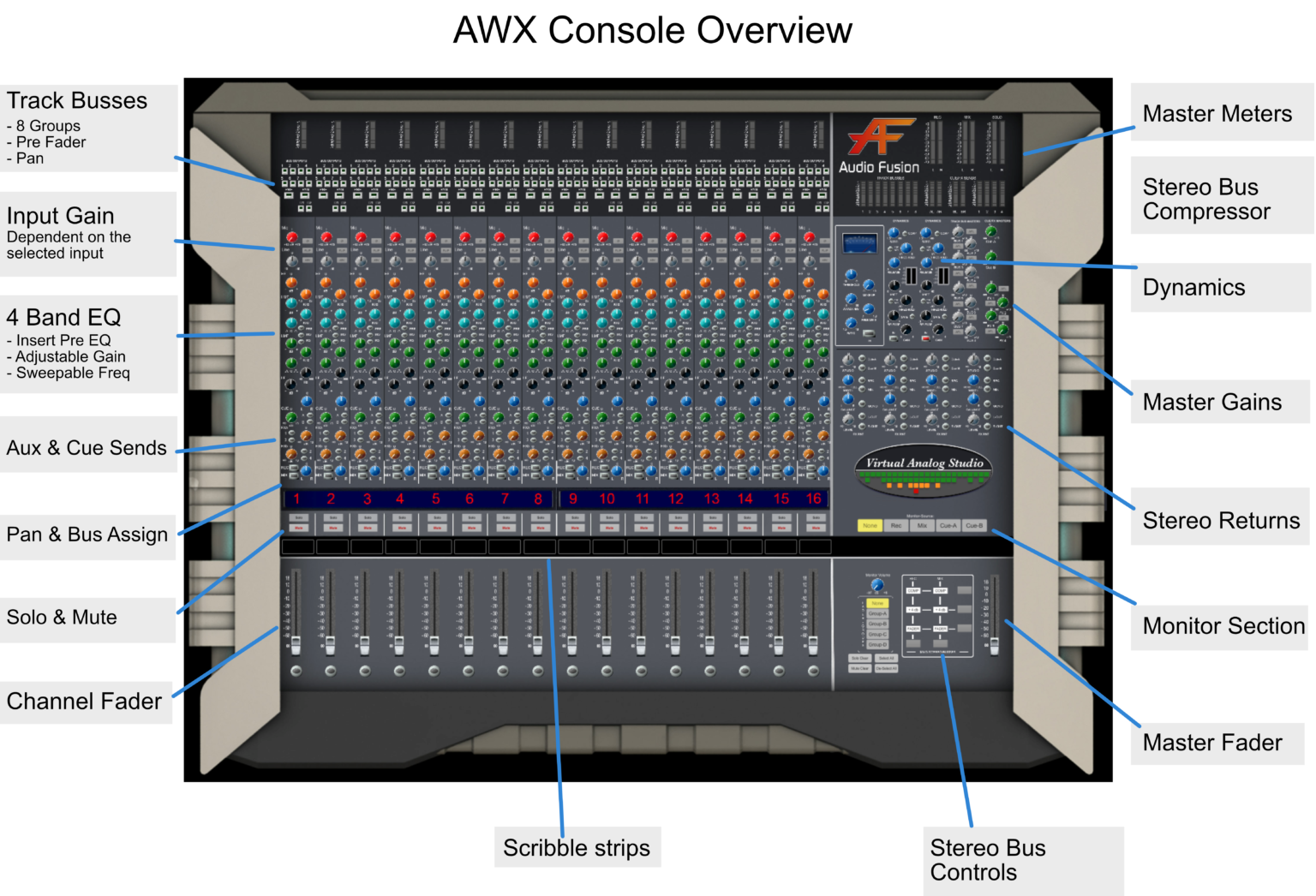Click the stereo bus compressor in switch
Viewport: 1316px width, 896px height.
coord(869,333)
